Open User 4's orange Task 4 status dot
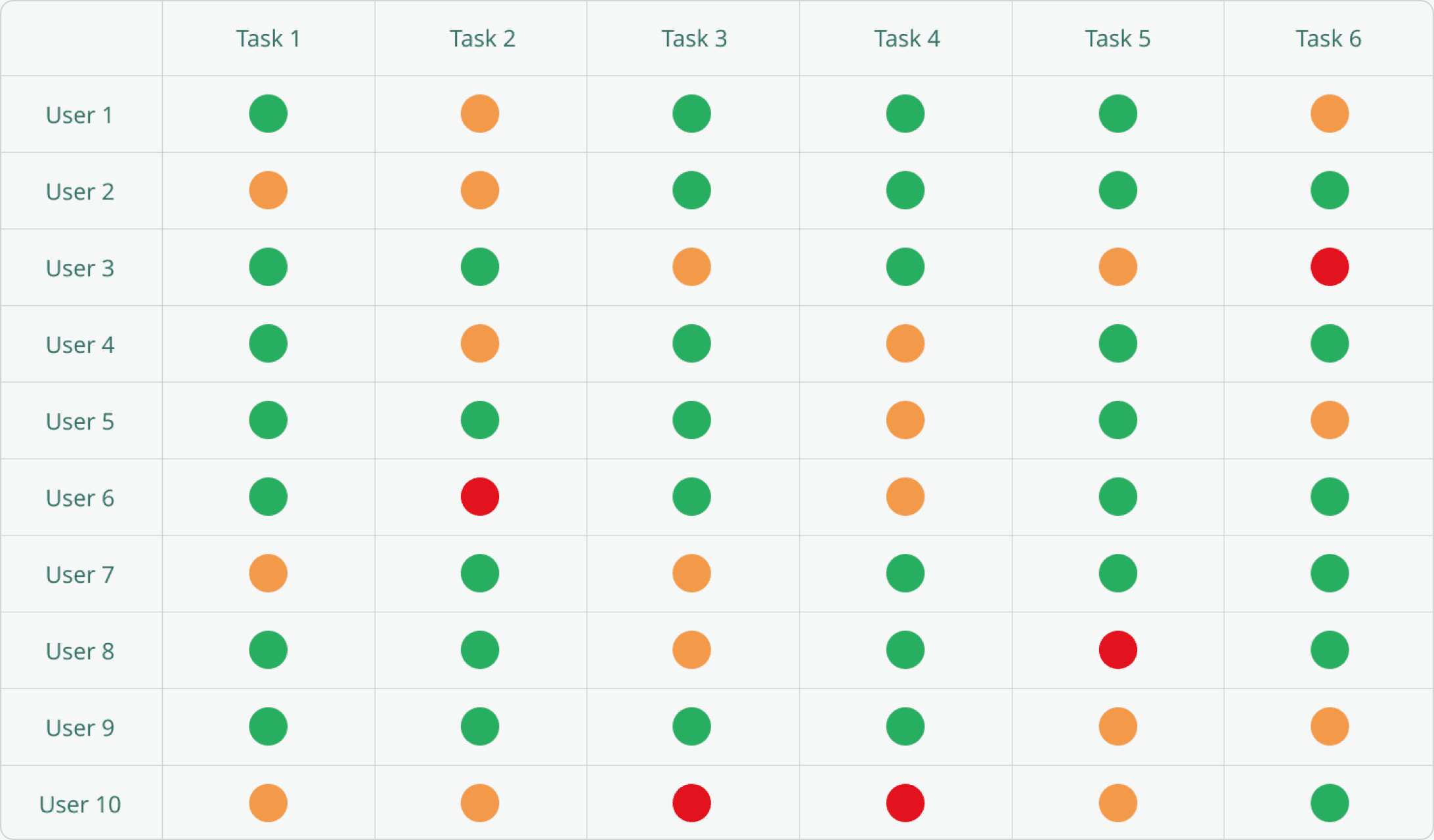 coord(905,343)
